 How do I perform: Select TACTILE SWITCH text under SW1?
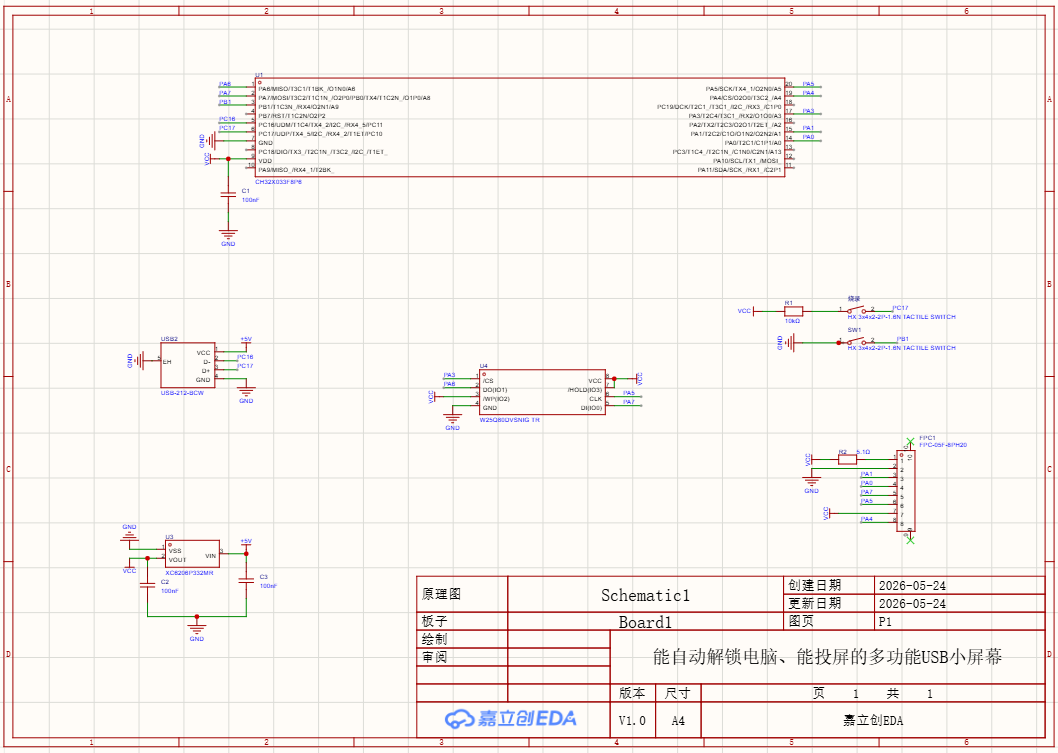point(929,348)
